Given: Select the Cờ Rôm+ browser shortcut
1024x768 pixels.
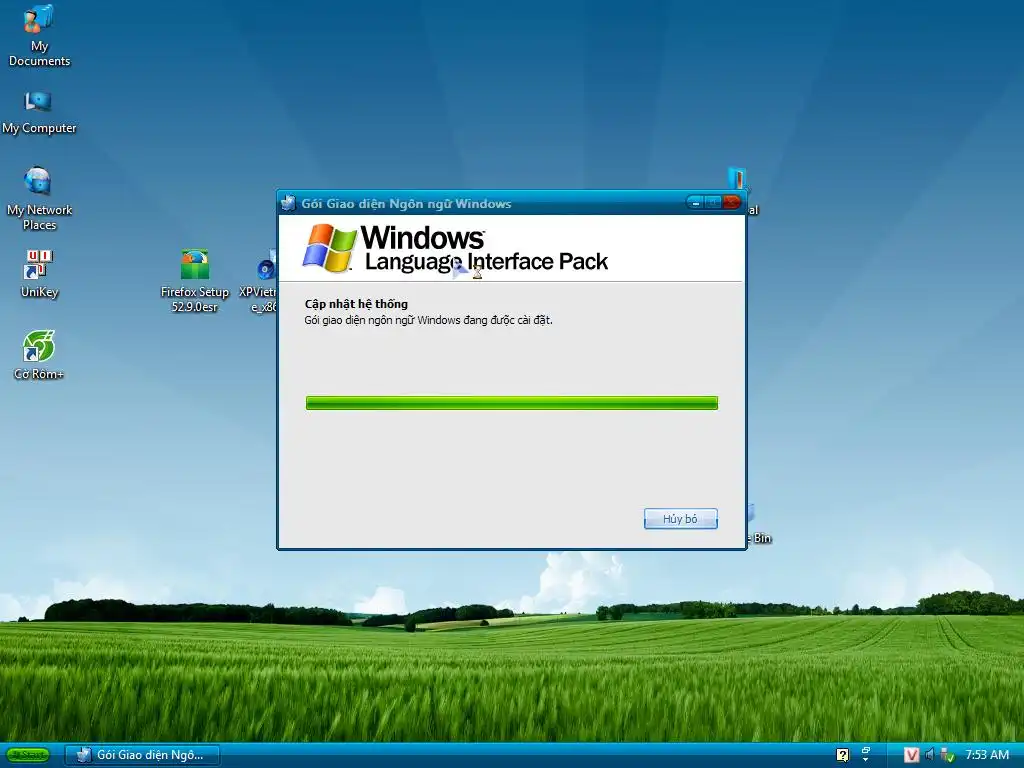Looking at the screenshot, I should [x=39, y=355].
